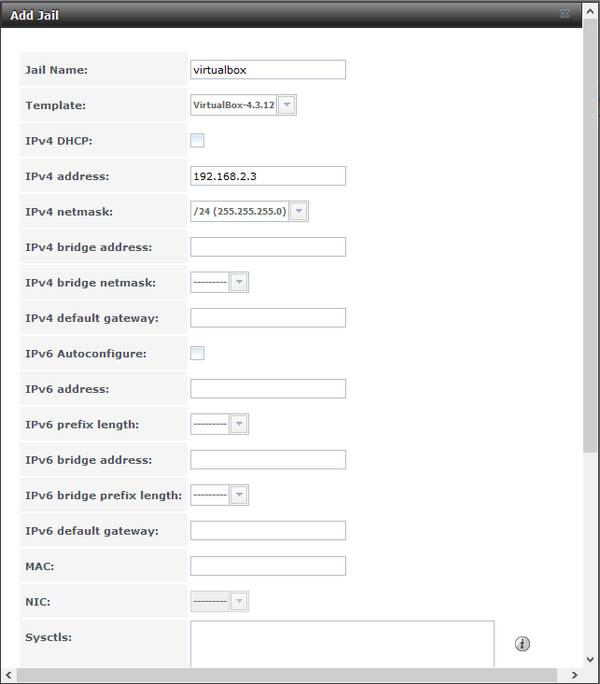Focus the IPv4 address field

click(268, 176)
